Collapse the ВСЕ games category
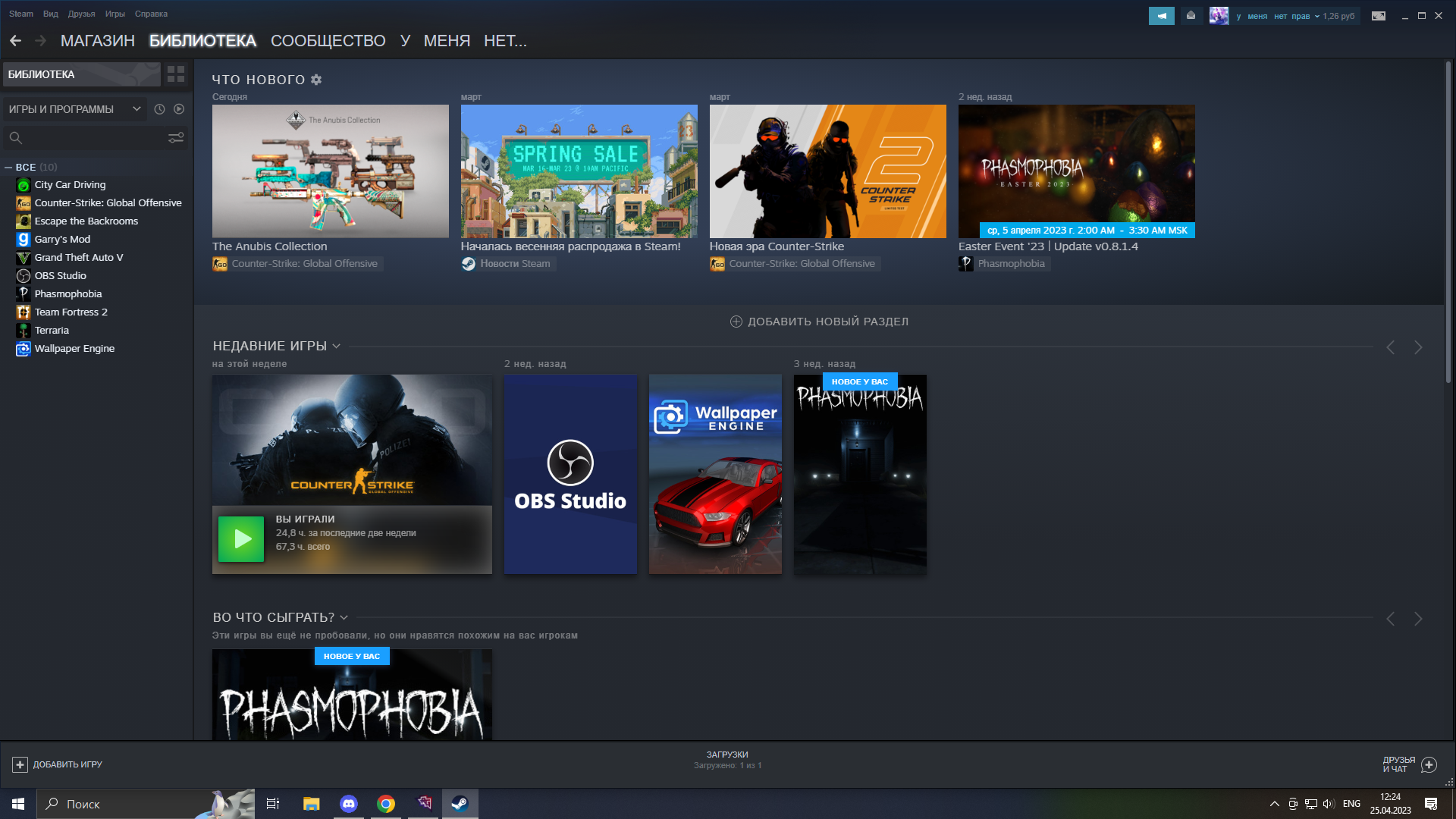 point(8,168)
